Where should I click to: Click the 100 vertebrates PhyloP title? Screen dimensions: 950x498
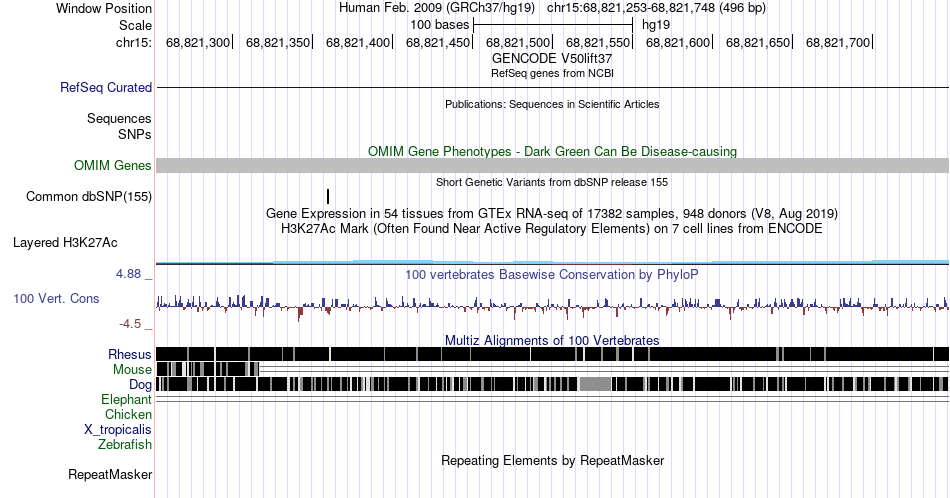click(x=552, y=274)
